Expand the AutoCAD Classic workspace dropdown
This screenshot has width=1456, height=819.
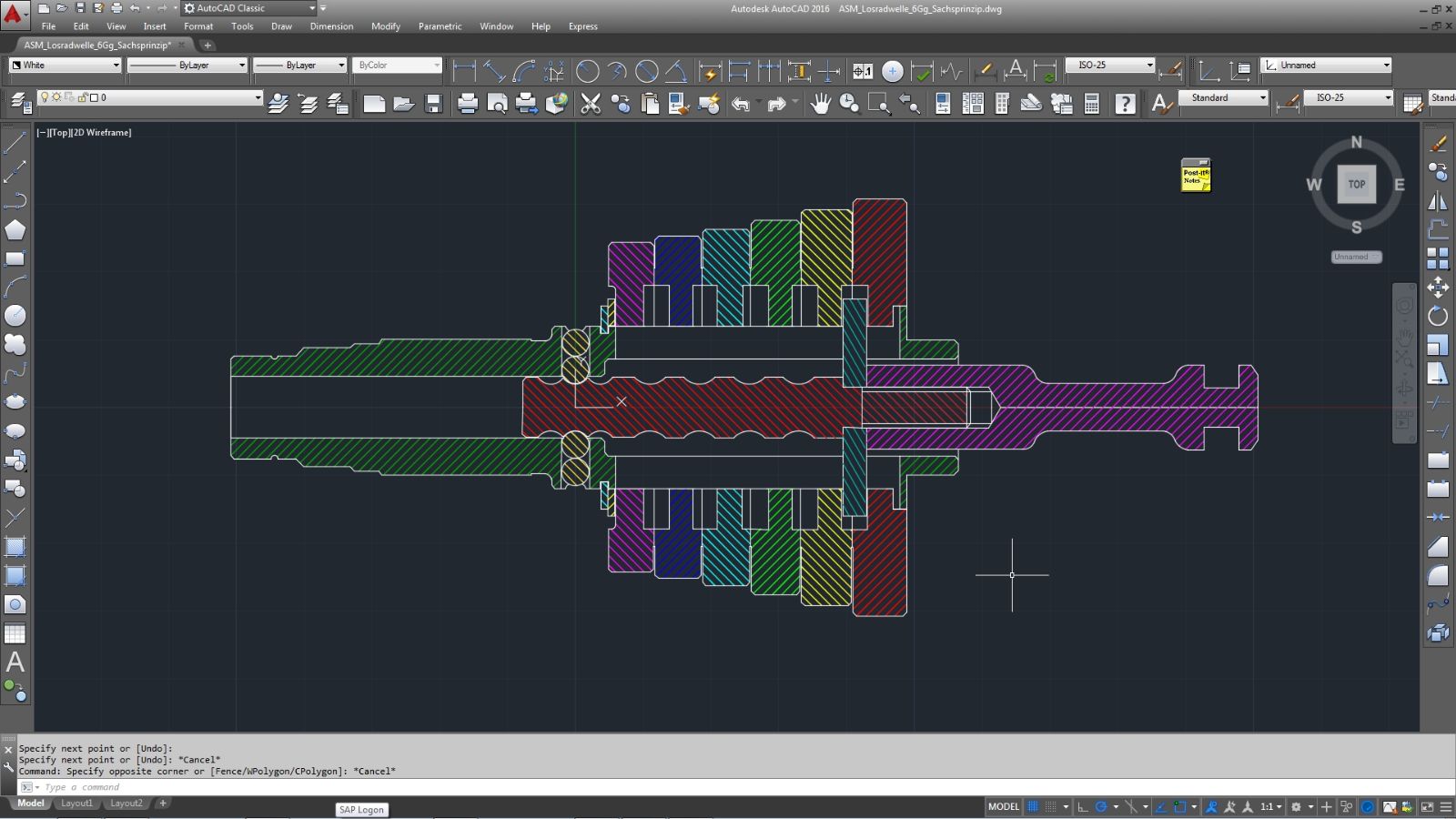pos(311,8)
